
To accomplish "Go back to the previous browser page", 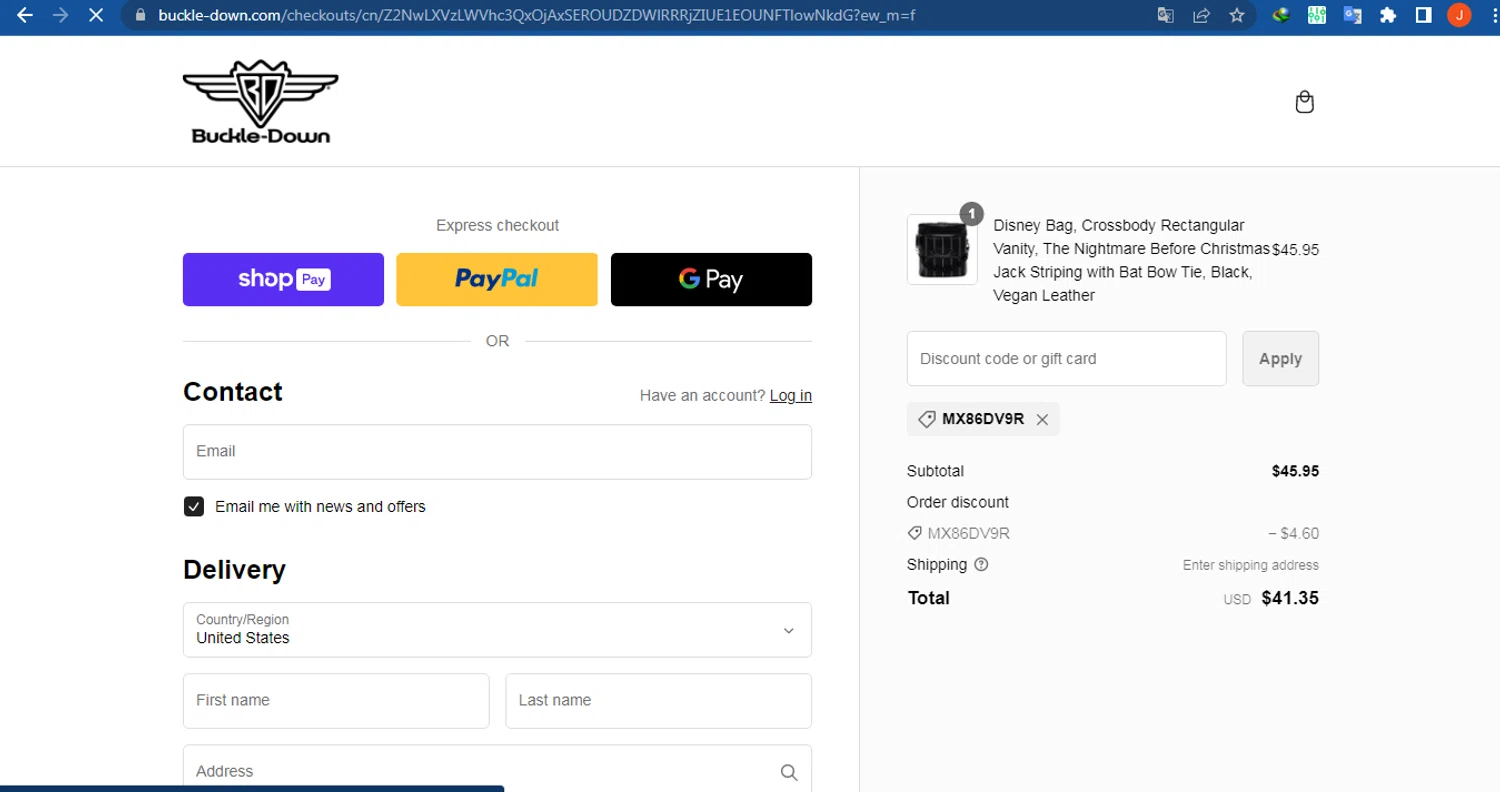I will pos(25,15).
